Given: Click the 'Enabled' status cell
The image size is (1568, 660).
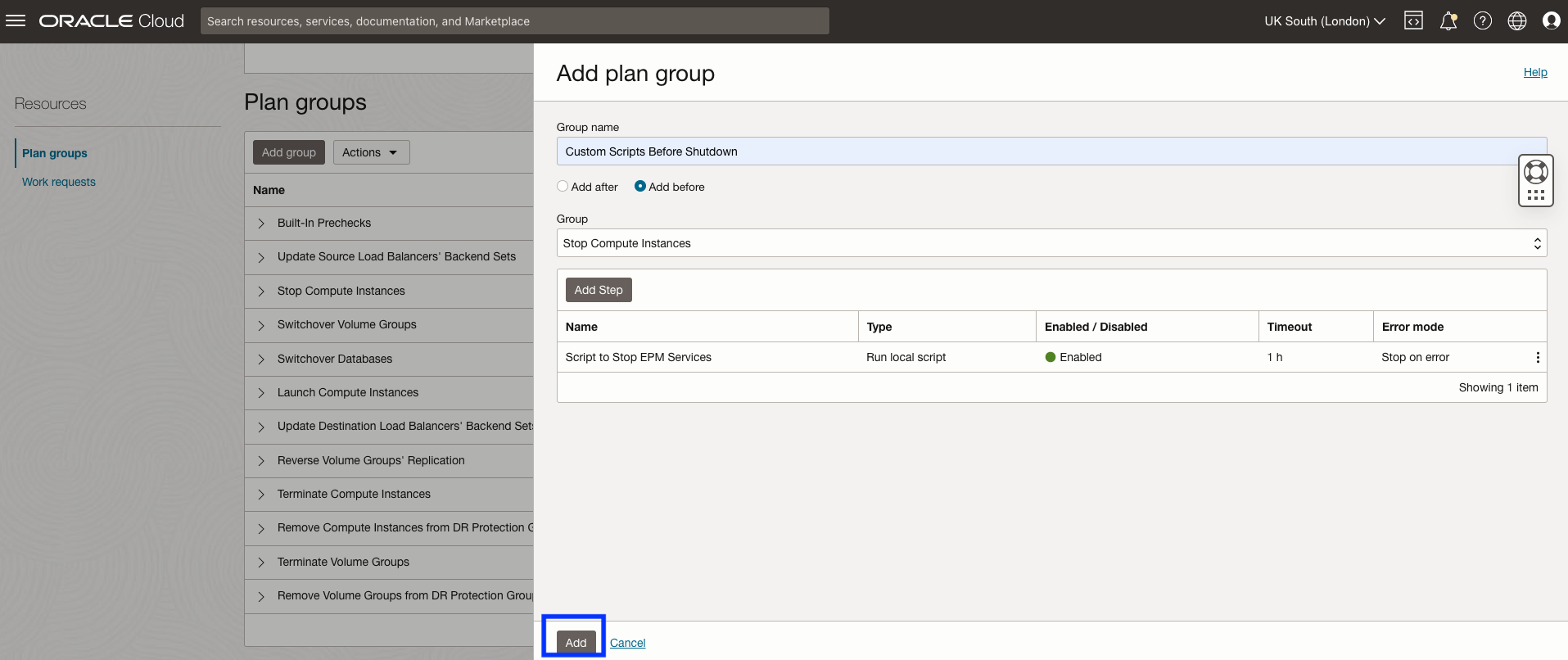Looking at the screenshot, I should tap(1073, 357).
